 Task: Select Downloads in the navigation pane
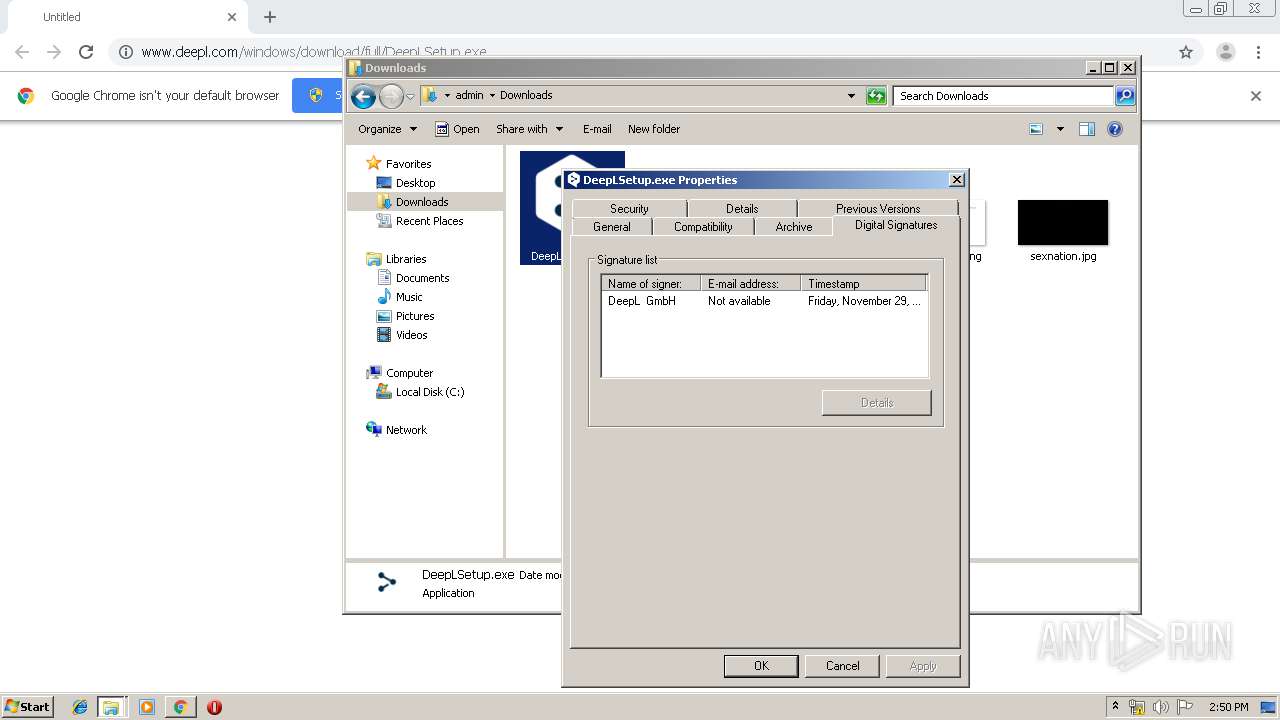pos(421,202)
